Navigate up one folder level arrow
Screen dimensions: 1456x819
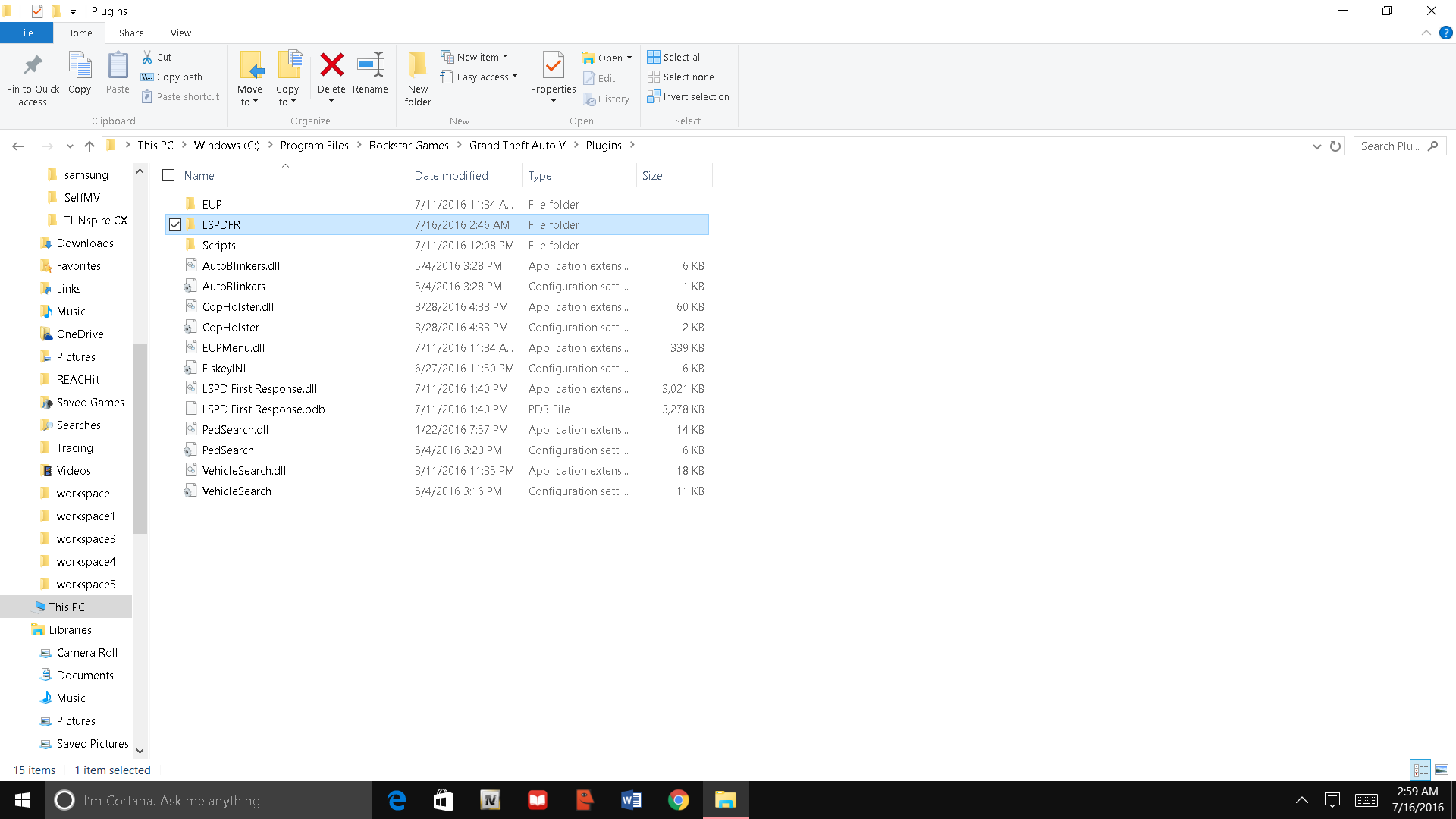click(x=89, y=146)
